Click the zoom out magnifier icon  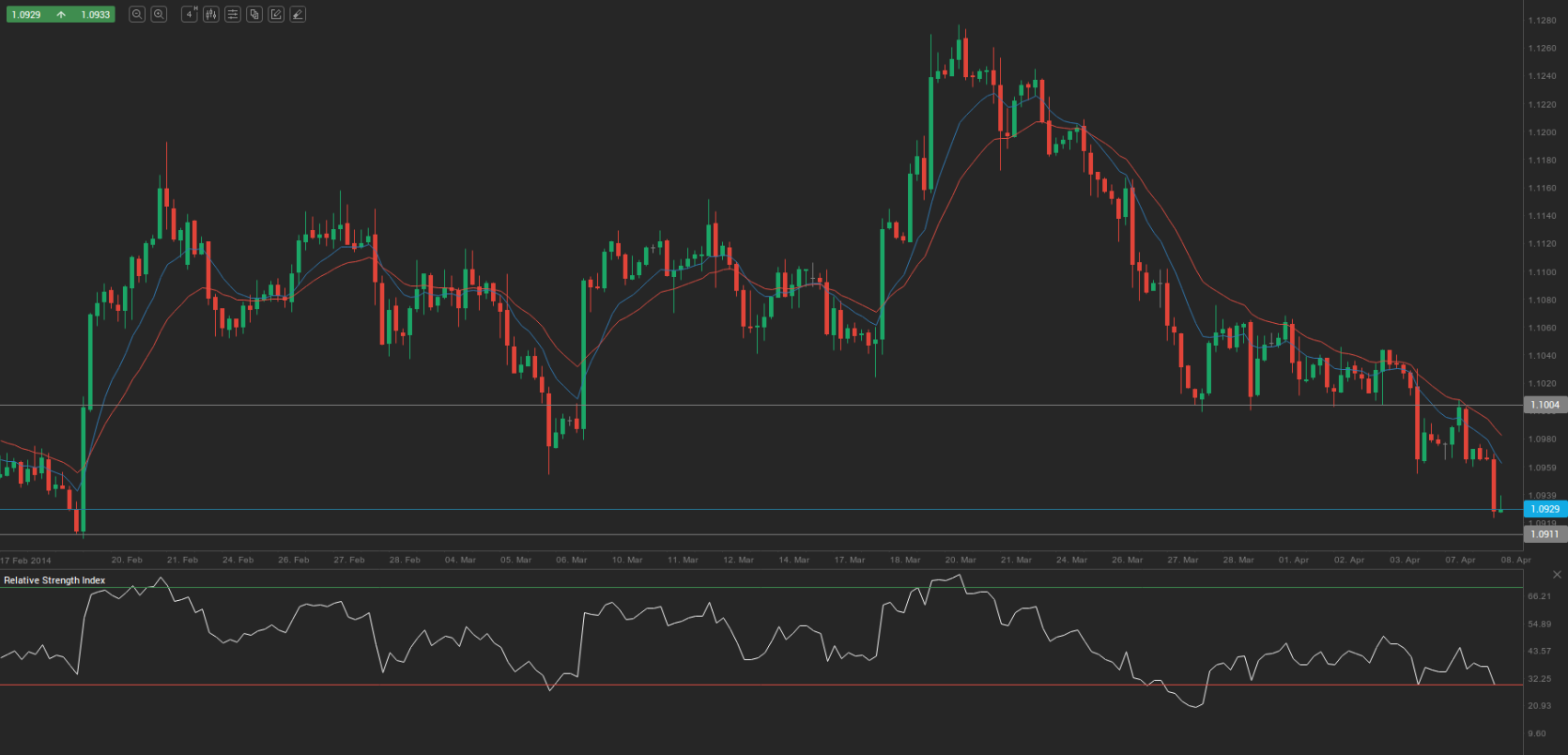coord(137,14)
